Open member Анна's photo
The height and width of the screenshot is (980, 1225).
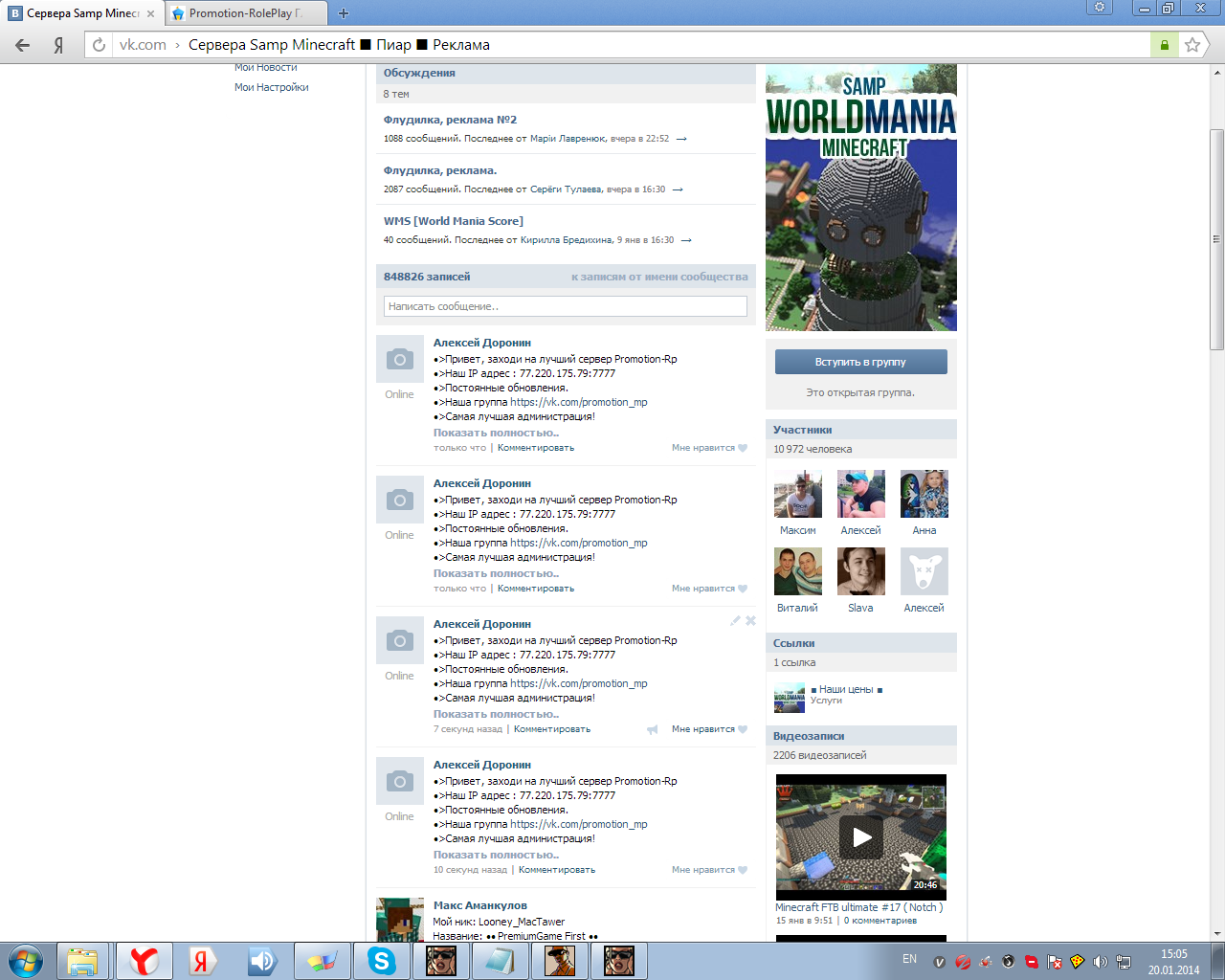click(x=924, y=494)
